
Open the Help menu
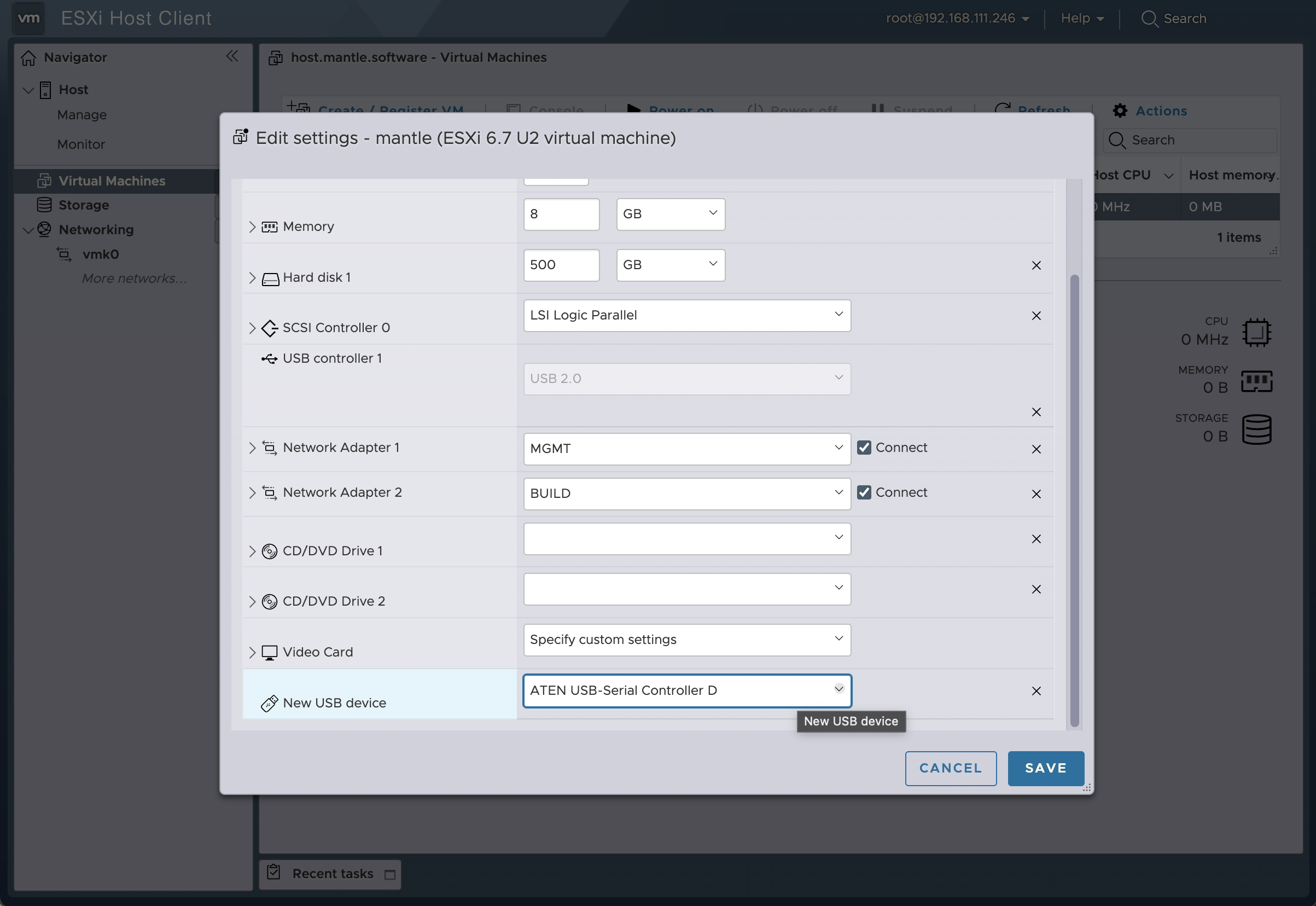pyautogui.click(x=1082, y=18)
